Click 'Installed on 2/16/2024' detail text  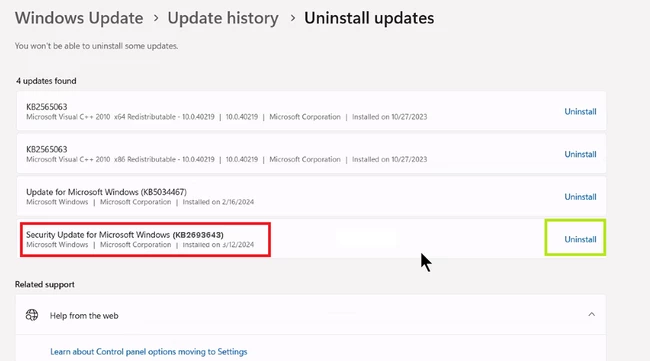coord(218,202)
